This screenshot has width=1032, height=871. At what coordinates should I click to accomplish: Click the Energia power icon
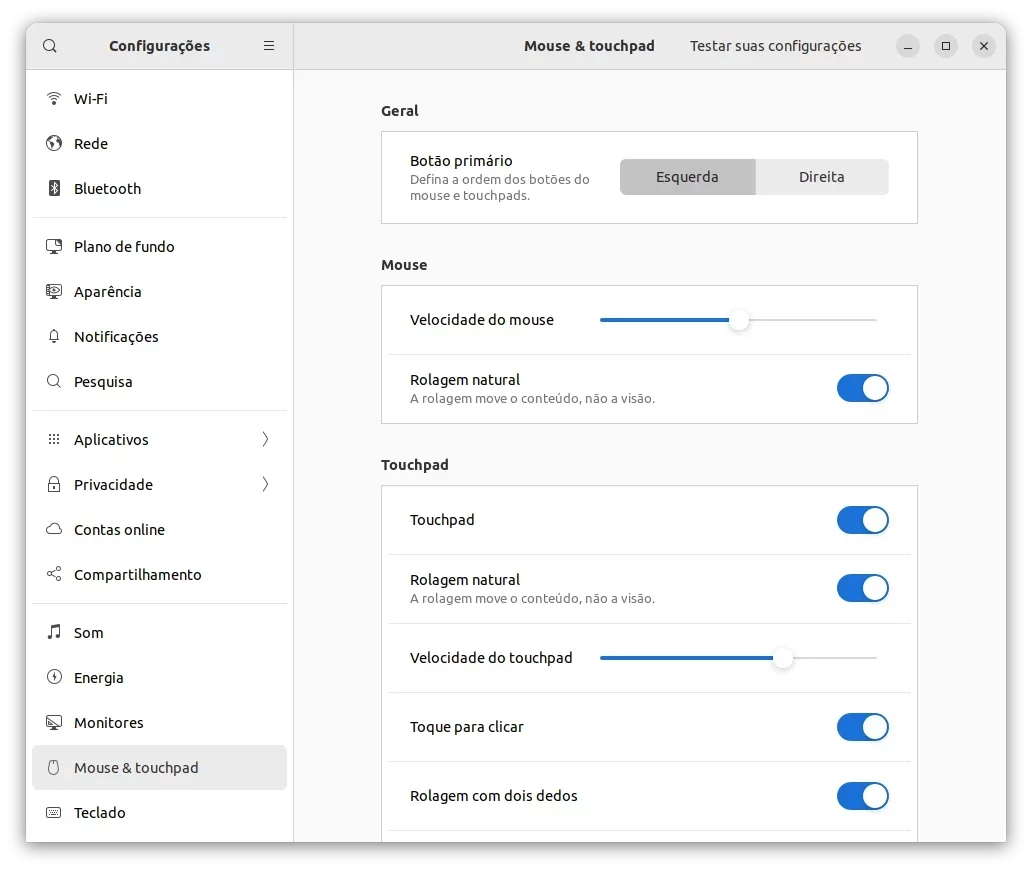coord(54,677)
